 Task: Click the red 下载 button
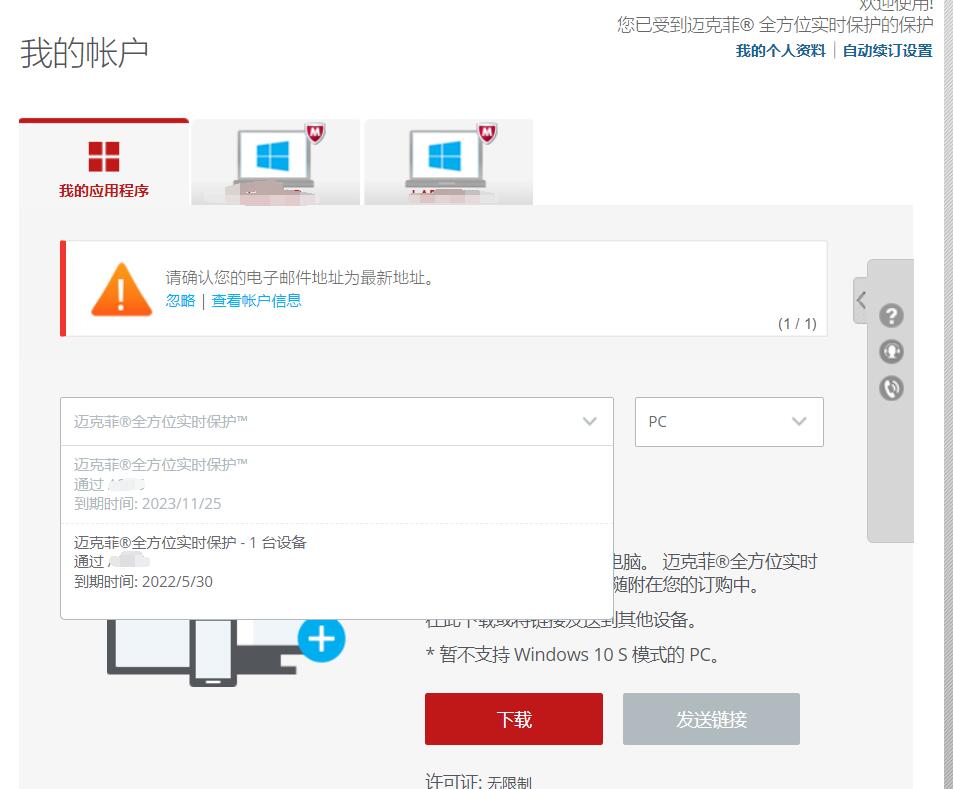pos(514,719)
